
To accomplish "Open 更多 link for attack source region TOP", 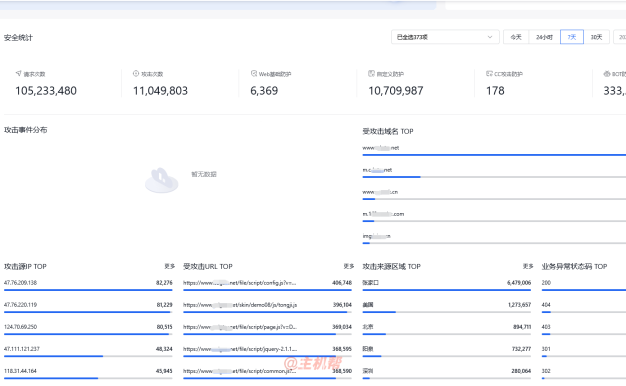I will tap(528, 266).
